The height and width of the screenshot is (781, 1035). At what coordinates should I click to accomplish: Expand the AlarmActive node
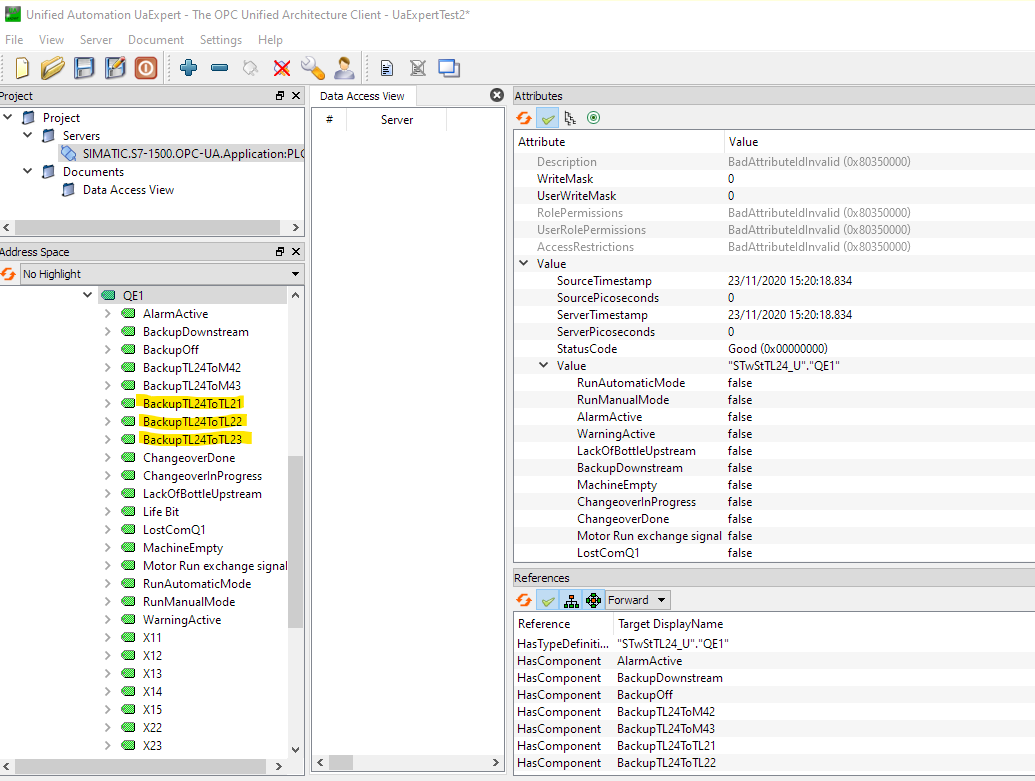(x=108, y=314)
